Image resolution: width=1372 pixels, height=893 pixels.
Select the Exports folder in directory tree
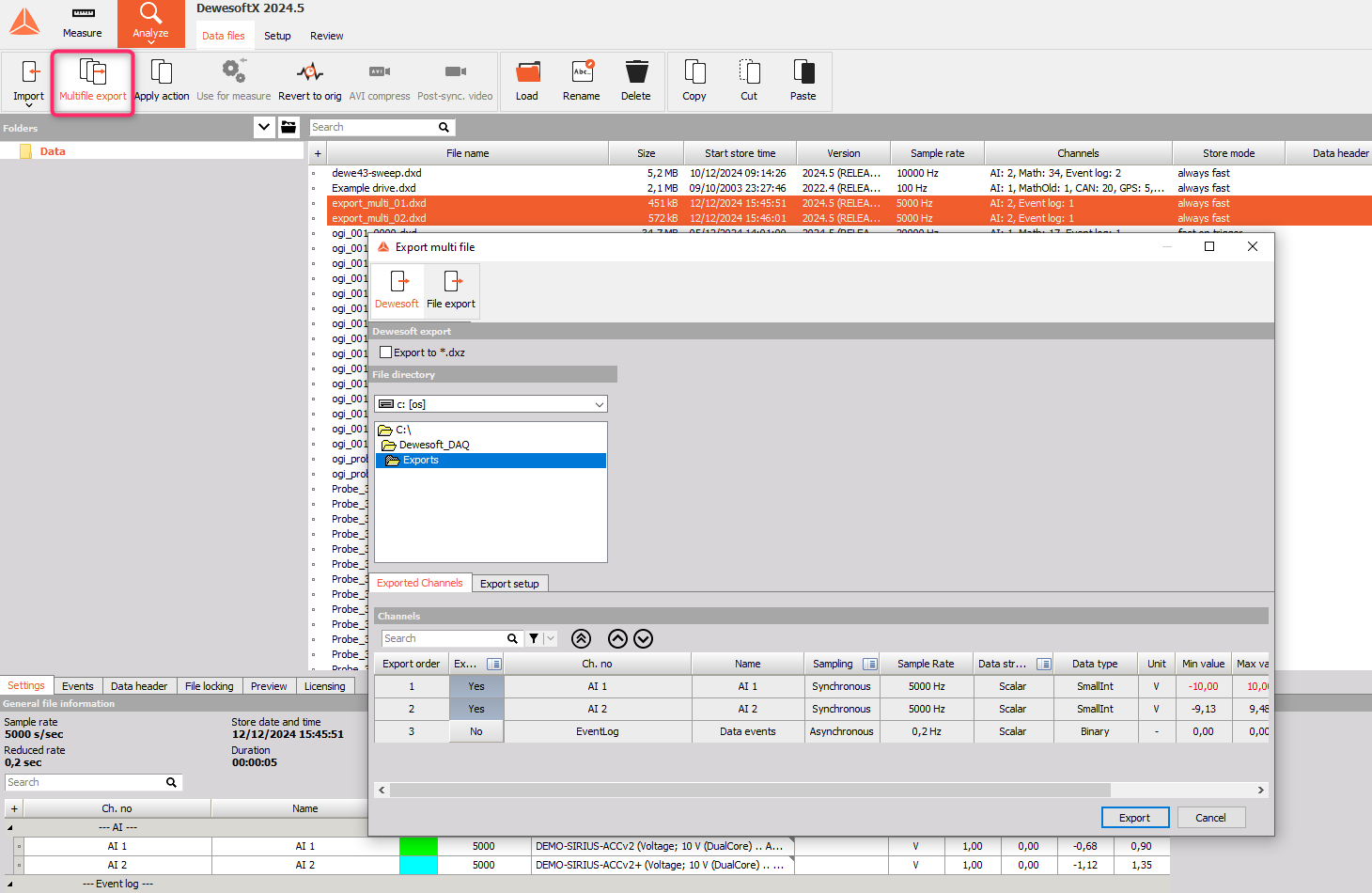pos(491,461)
